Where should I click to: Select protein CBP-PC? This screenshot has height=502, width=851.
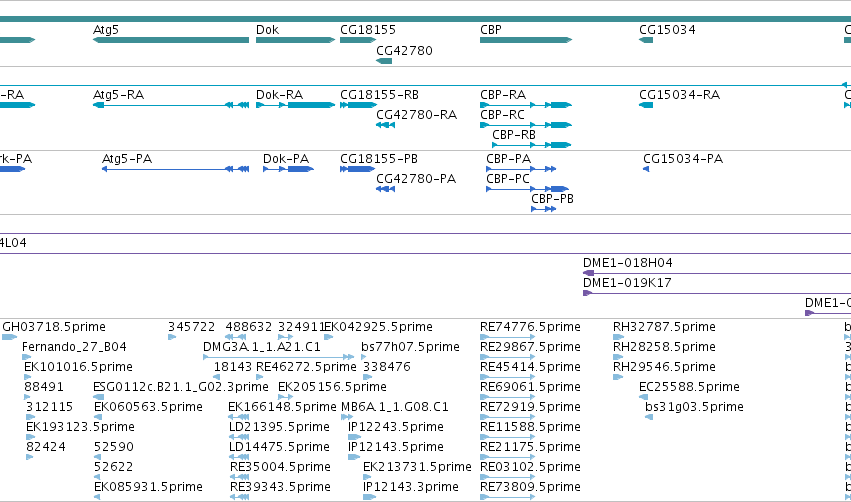pyautogui.click(x=527, y=189)
